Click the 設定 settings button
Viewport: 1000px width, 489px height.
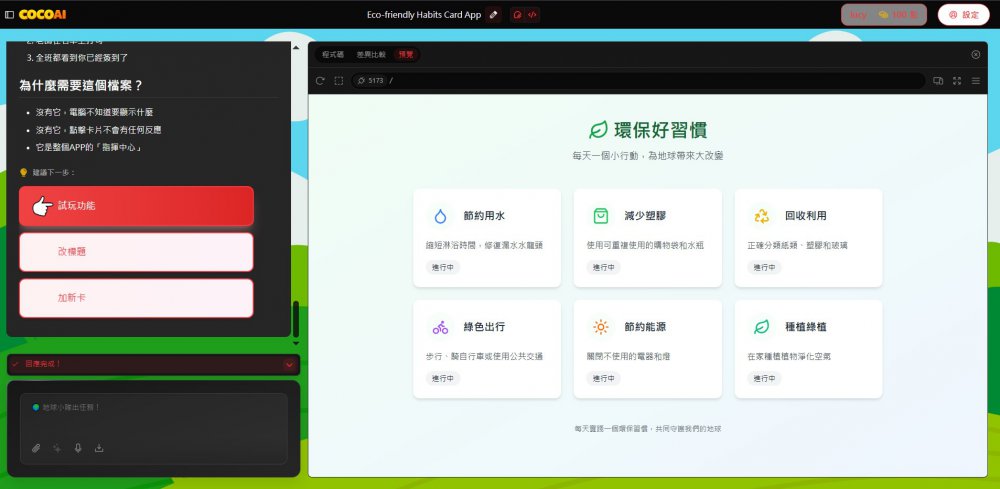click(x=963, y=15)
